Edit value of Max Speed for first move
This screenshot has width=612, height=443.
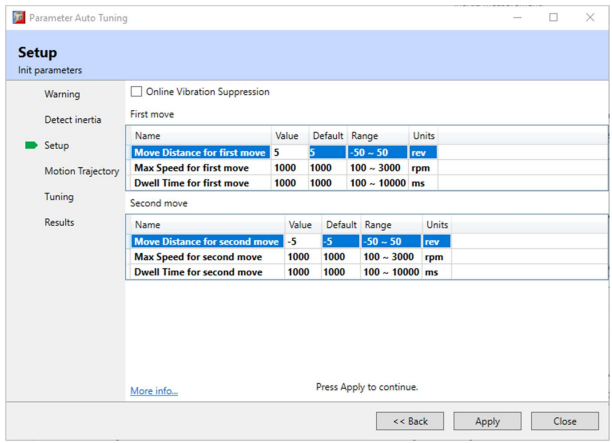pyautogui.click(x=290, y=168)
